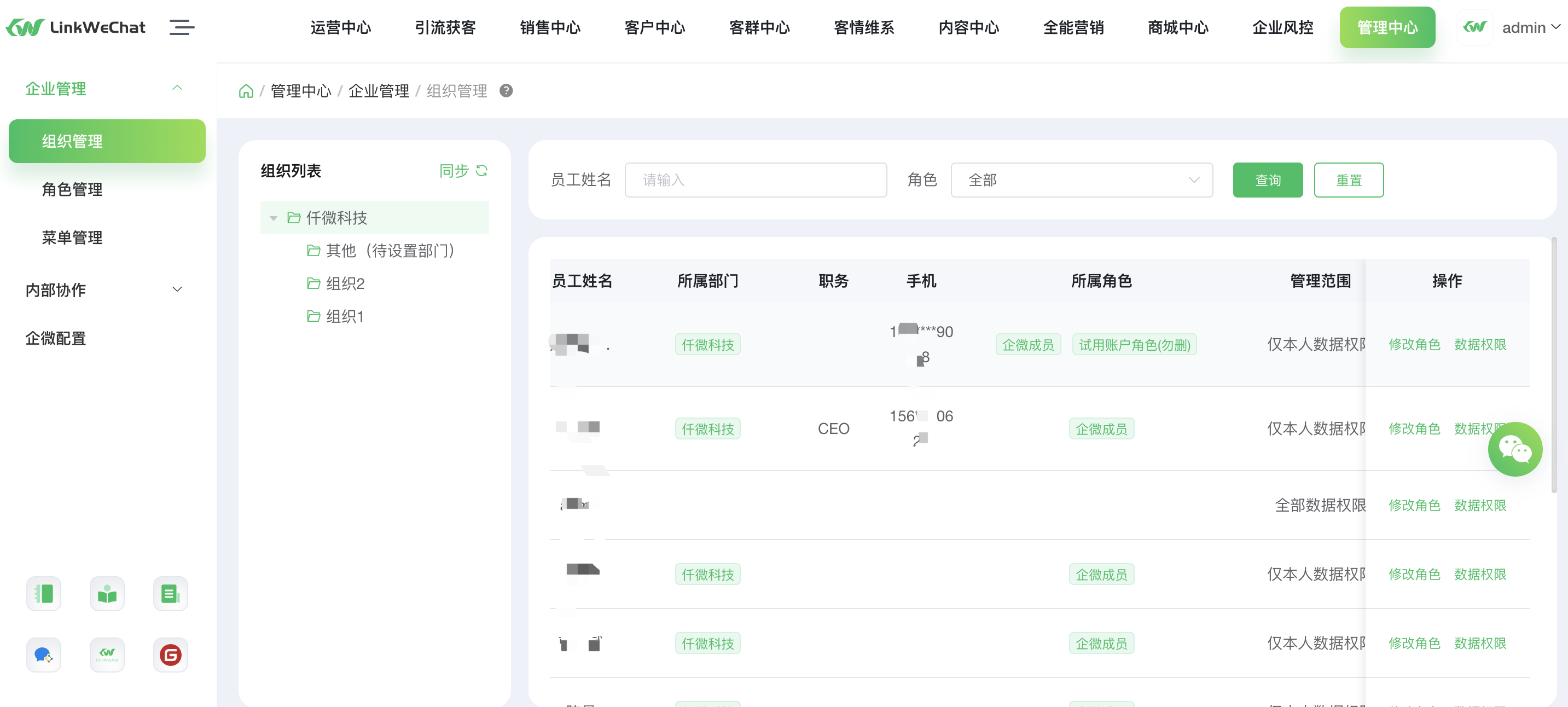This screenshot has width=1568, height=707.
Task: Click the 管理范围 column header
Action: tap(1320, 281)
